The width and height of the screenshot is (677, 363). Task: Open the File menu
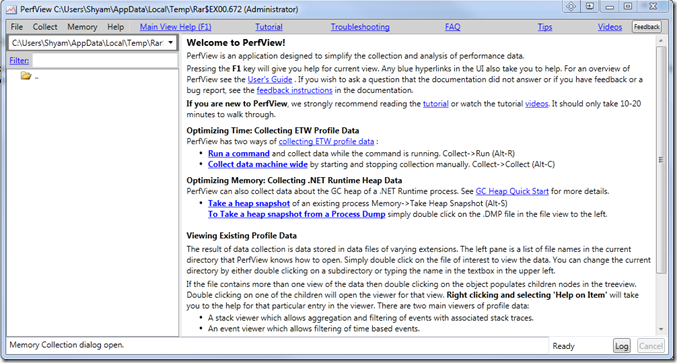pyautogui.click(x=17, y=27)
